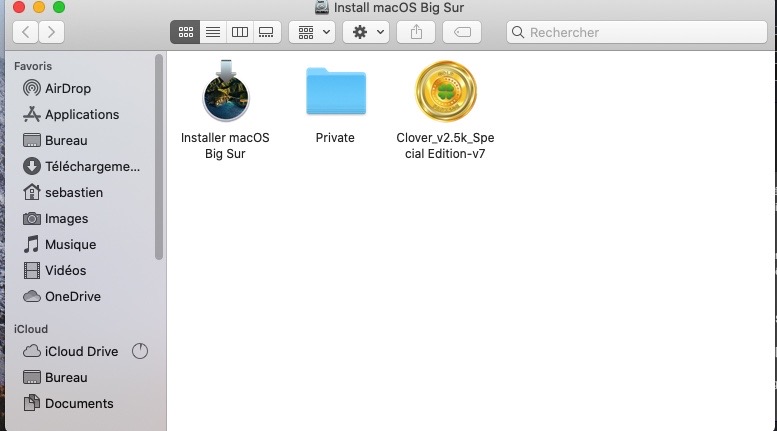Click the Rechercher search field
Viewport: 777px width, 431px height.
(x=637, y=32)
